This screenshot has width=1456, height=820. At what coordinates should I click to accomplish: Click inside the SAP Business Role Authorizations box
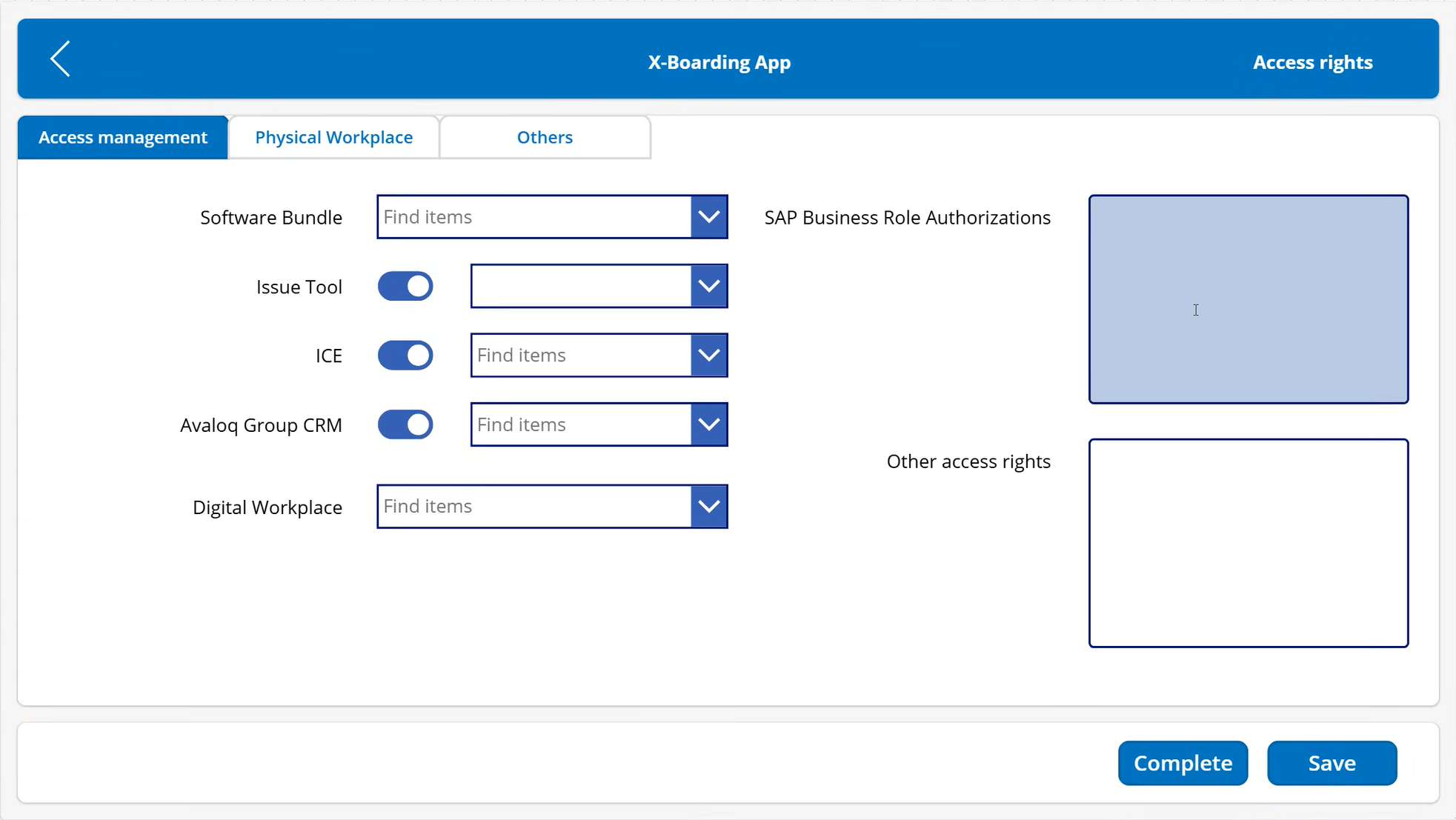tap(1248, 299)
